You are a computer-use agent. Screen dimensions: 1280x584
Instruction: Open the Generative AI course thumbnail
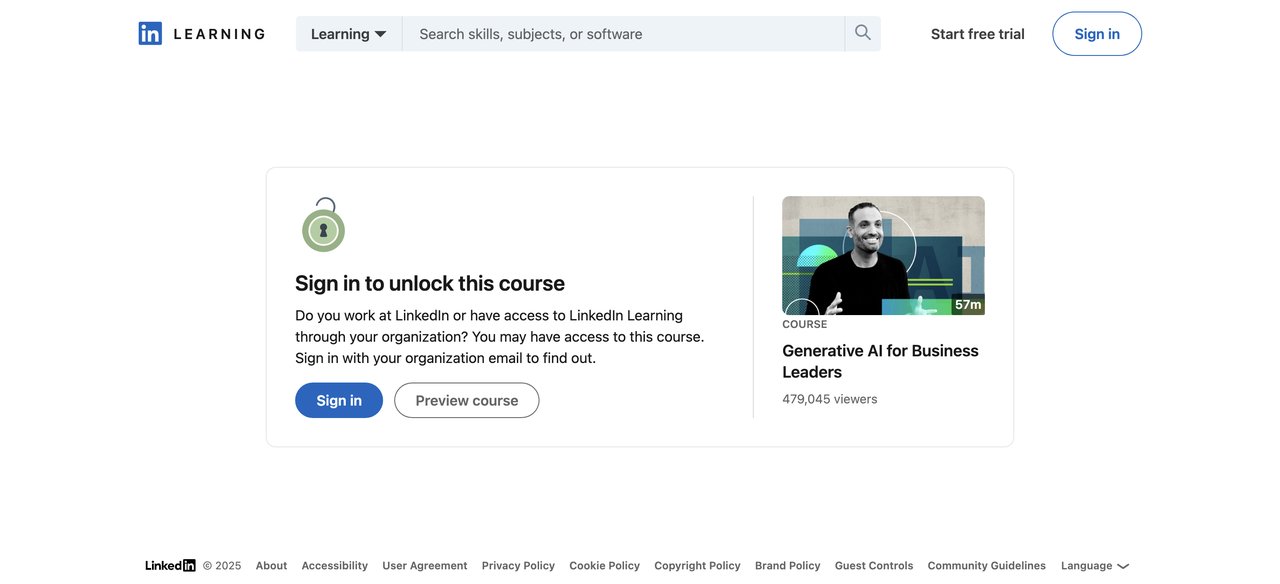(883, 256)
